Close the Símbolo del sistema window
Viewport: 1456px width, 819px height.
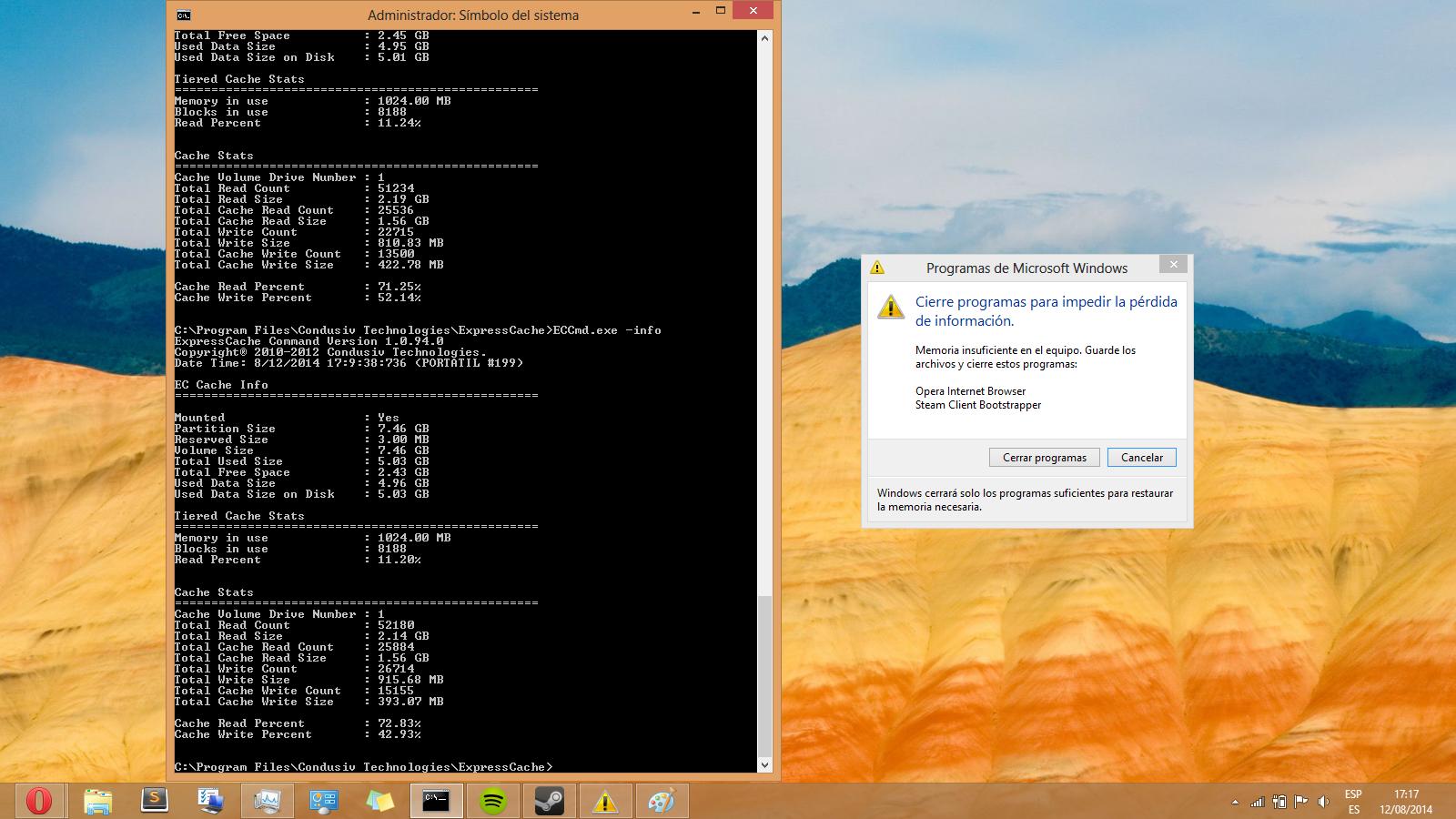point(753,11)
